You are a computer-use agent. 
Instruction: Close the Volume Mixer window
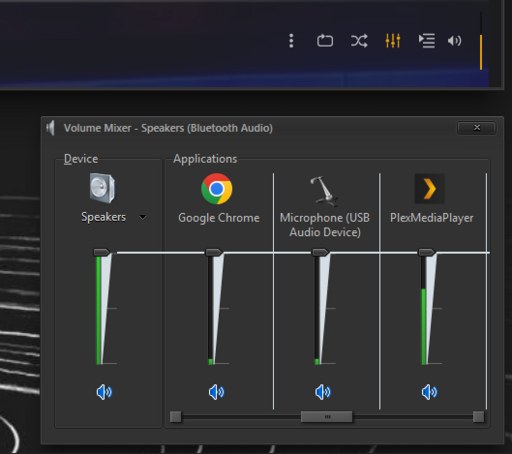point(477,128)
